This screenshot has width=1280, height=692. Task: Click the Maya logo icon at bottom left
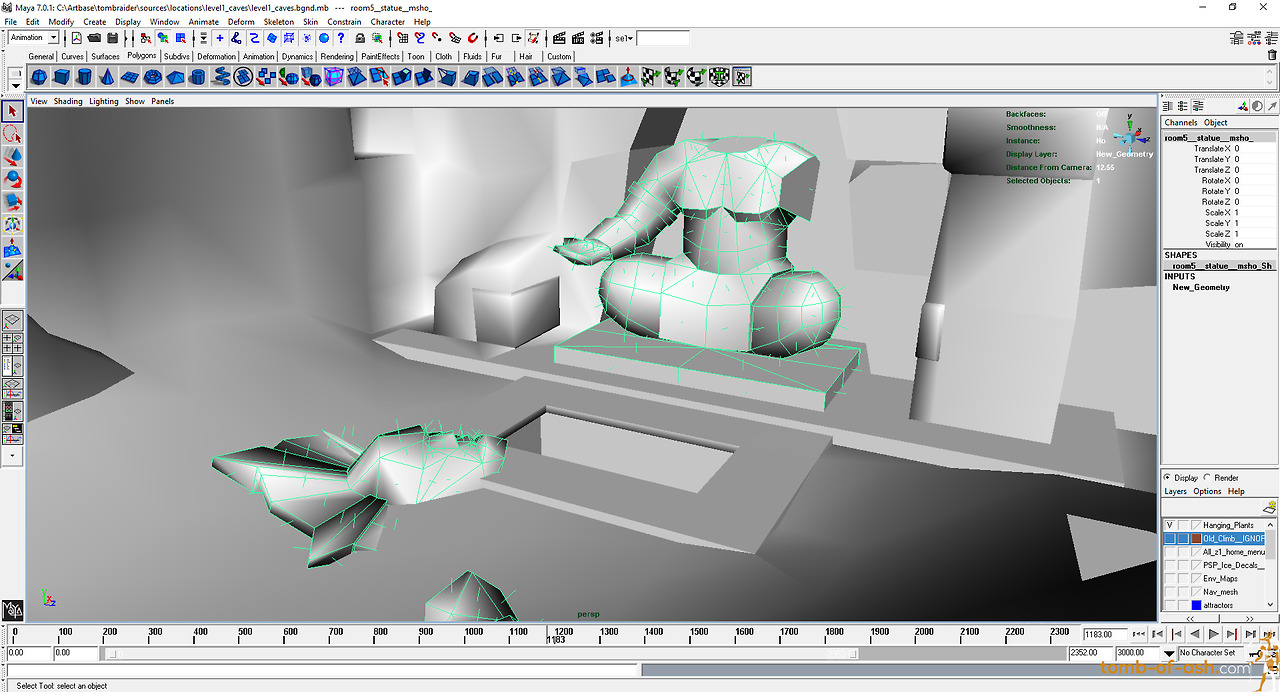tap(12, 610)
